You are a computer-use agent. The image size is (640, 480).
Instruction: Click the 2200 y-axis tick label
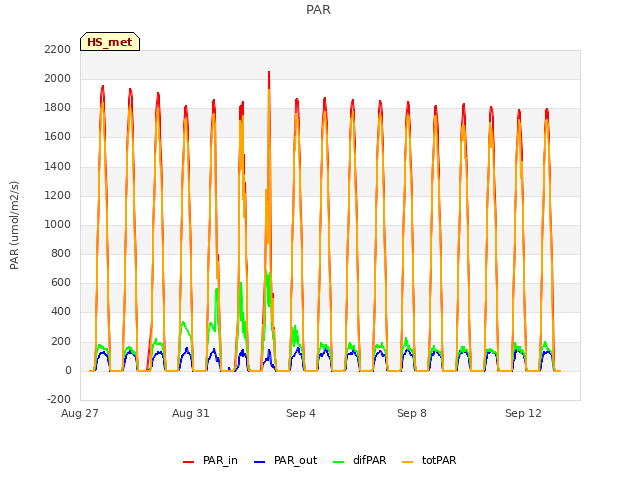coord(58,49)
